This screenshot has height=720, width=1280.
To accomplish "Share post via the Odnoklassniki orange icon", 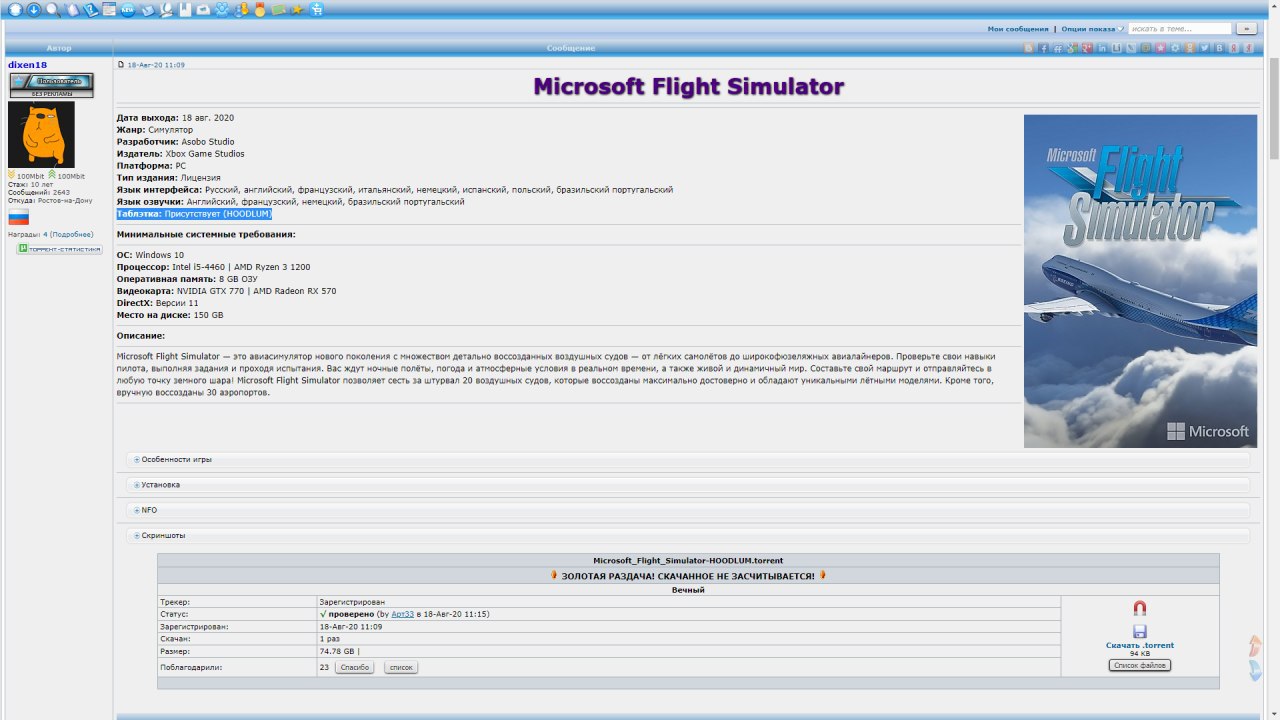I will coord(1190,48).
